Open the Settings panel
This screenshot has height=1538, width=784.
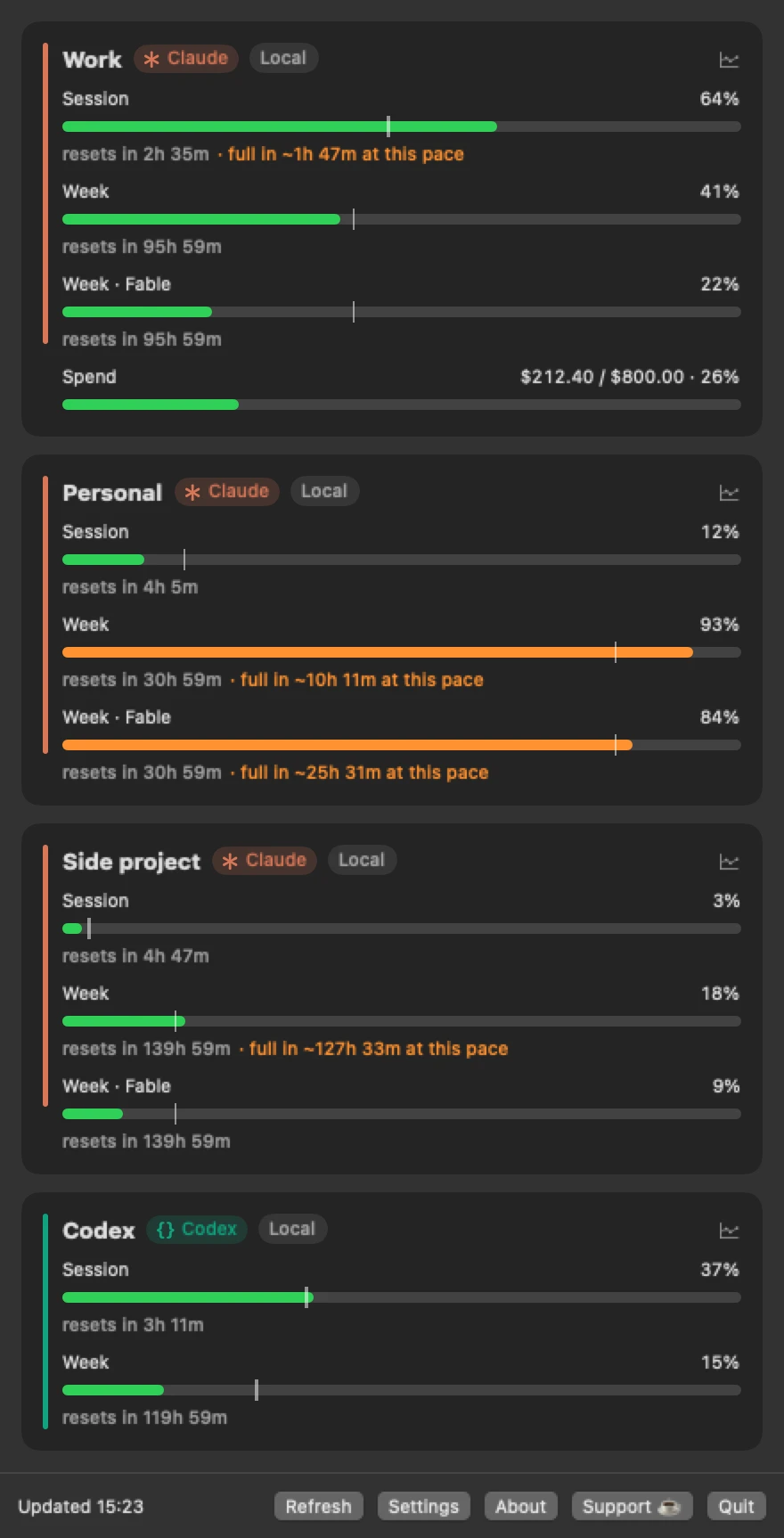pos(424,1506)
